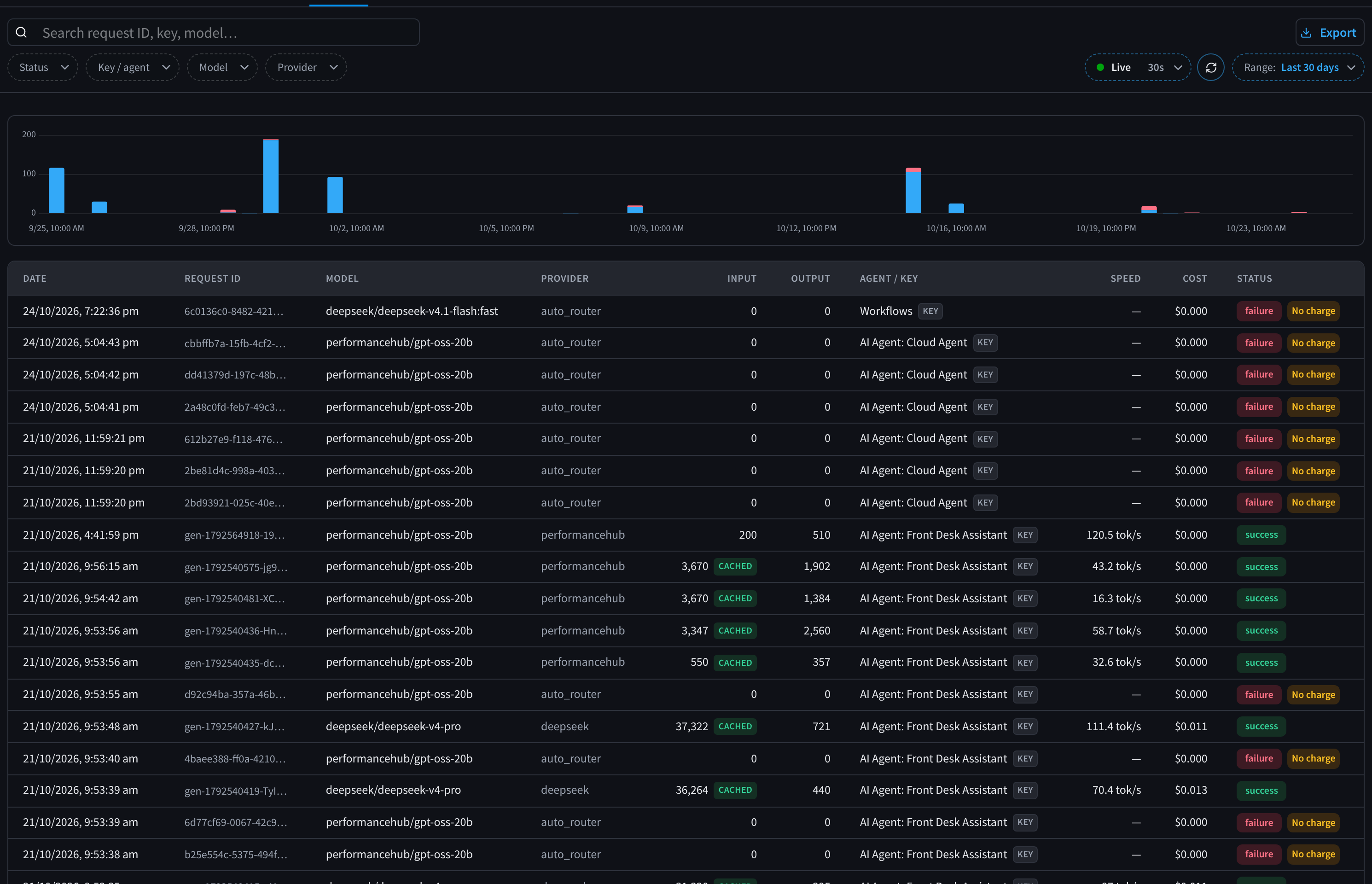
Task: Click the tallest chart bar near 9/28
Action: click(x=271, y=176)
